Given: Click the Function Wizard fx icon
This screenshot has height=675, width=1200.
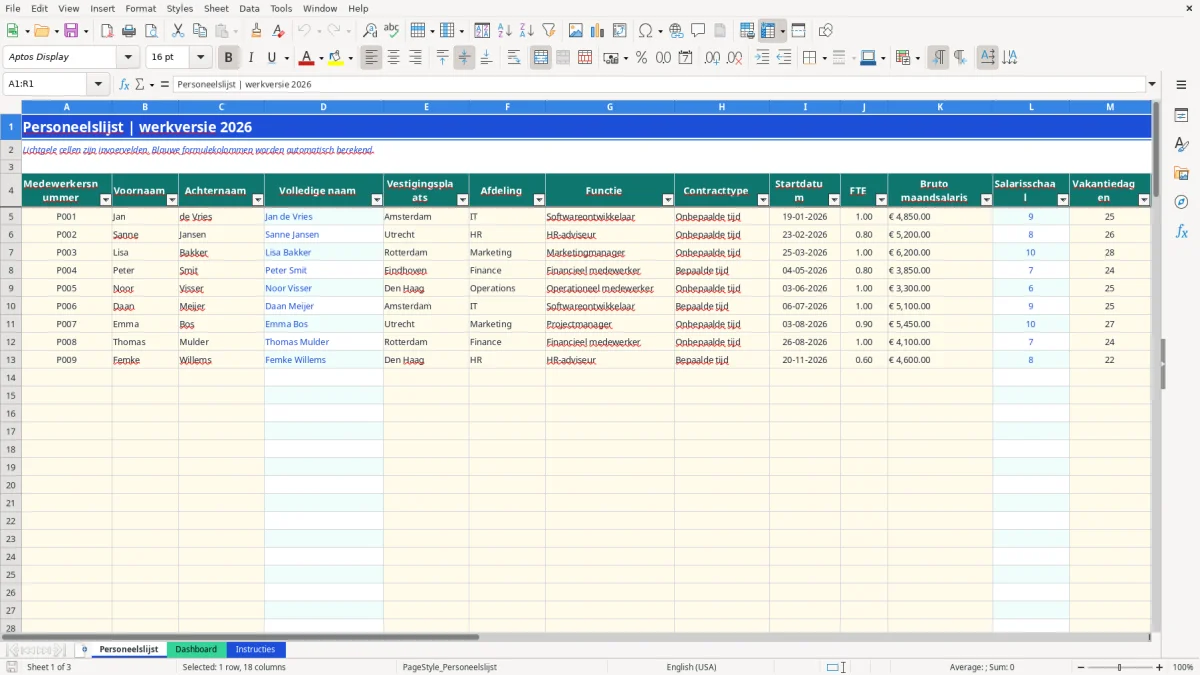Looking at the screenshot, I should (124, 84).
